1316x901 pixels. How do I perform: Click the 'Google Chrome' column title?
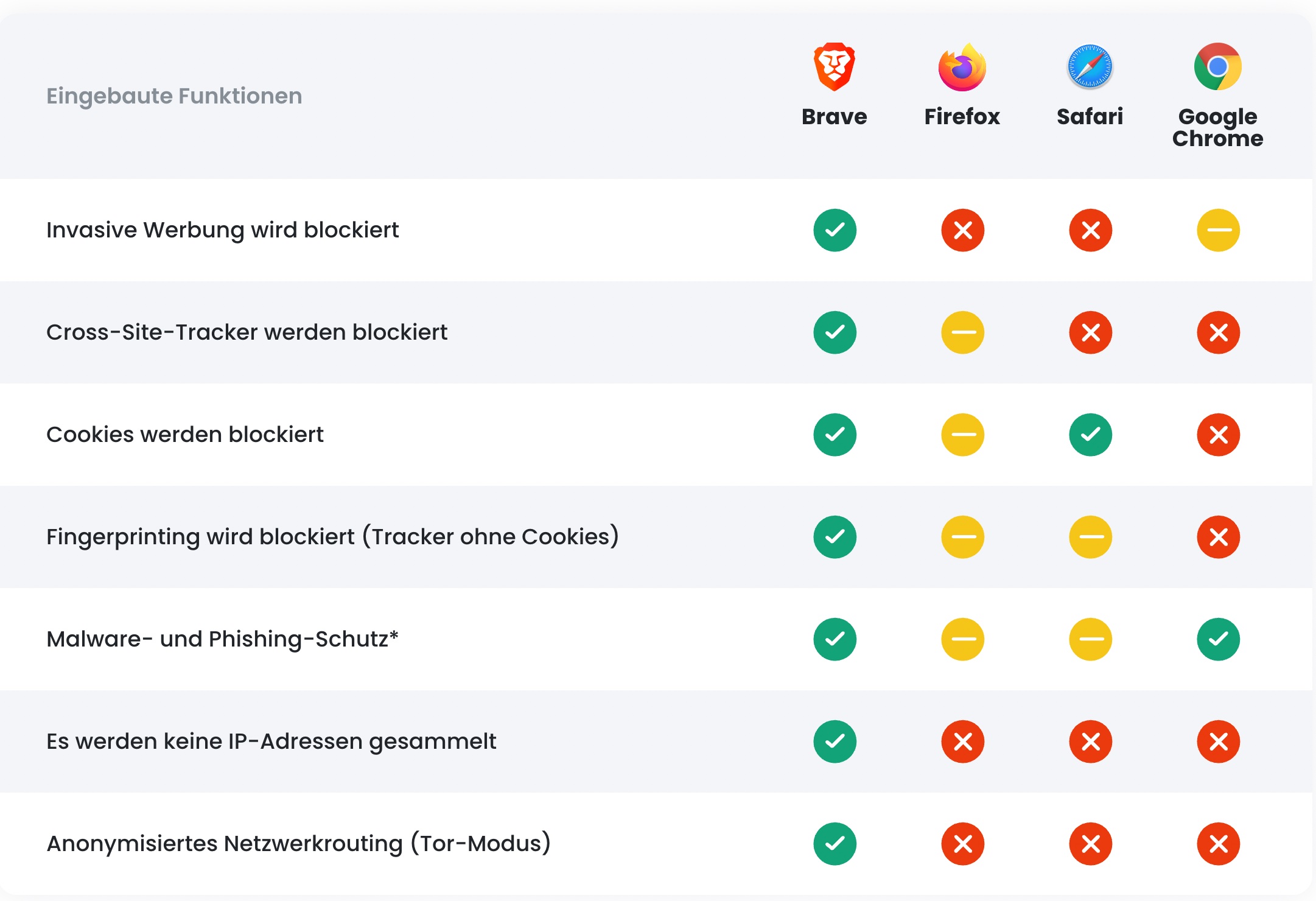pos(1218,127)
